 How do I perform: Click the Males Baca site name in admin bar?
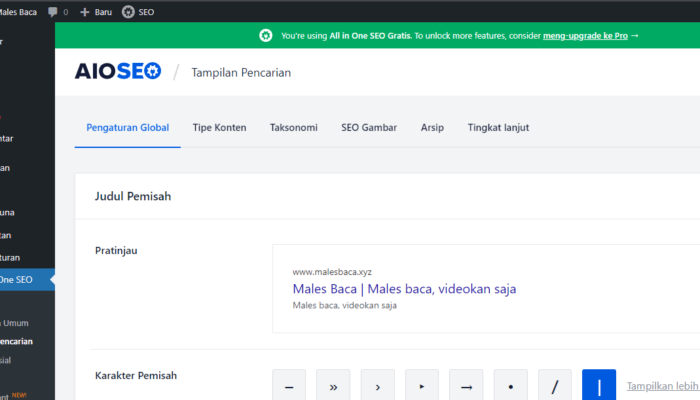click(x=18, y=12)
